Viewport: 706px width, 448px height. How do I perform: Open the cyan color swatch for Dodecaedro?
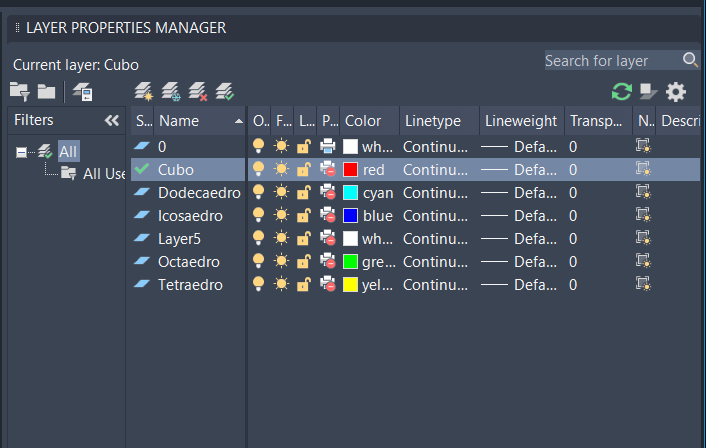point(350,192)
